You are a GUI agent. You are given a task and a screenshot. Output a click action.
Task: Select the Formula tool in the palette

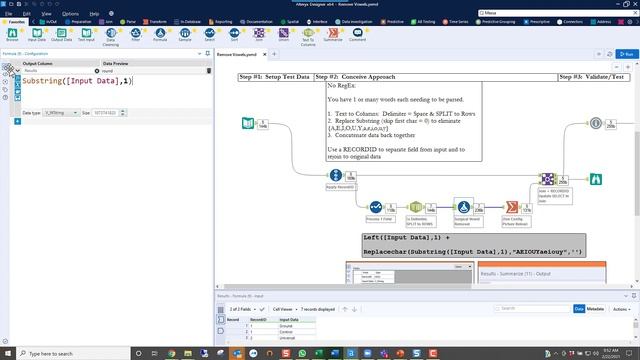(x=160, y=35)
